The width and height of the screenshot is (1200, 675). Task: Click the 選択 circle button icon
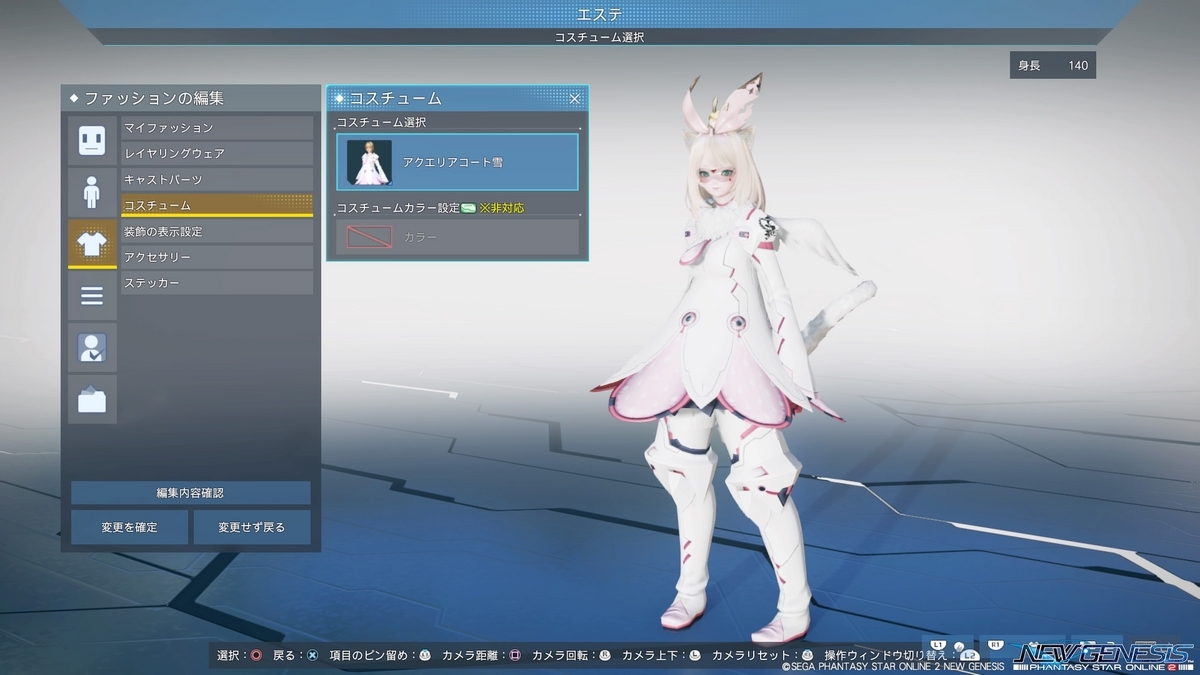[x=256, y=656]
